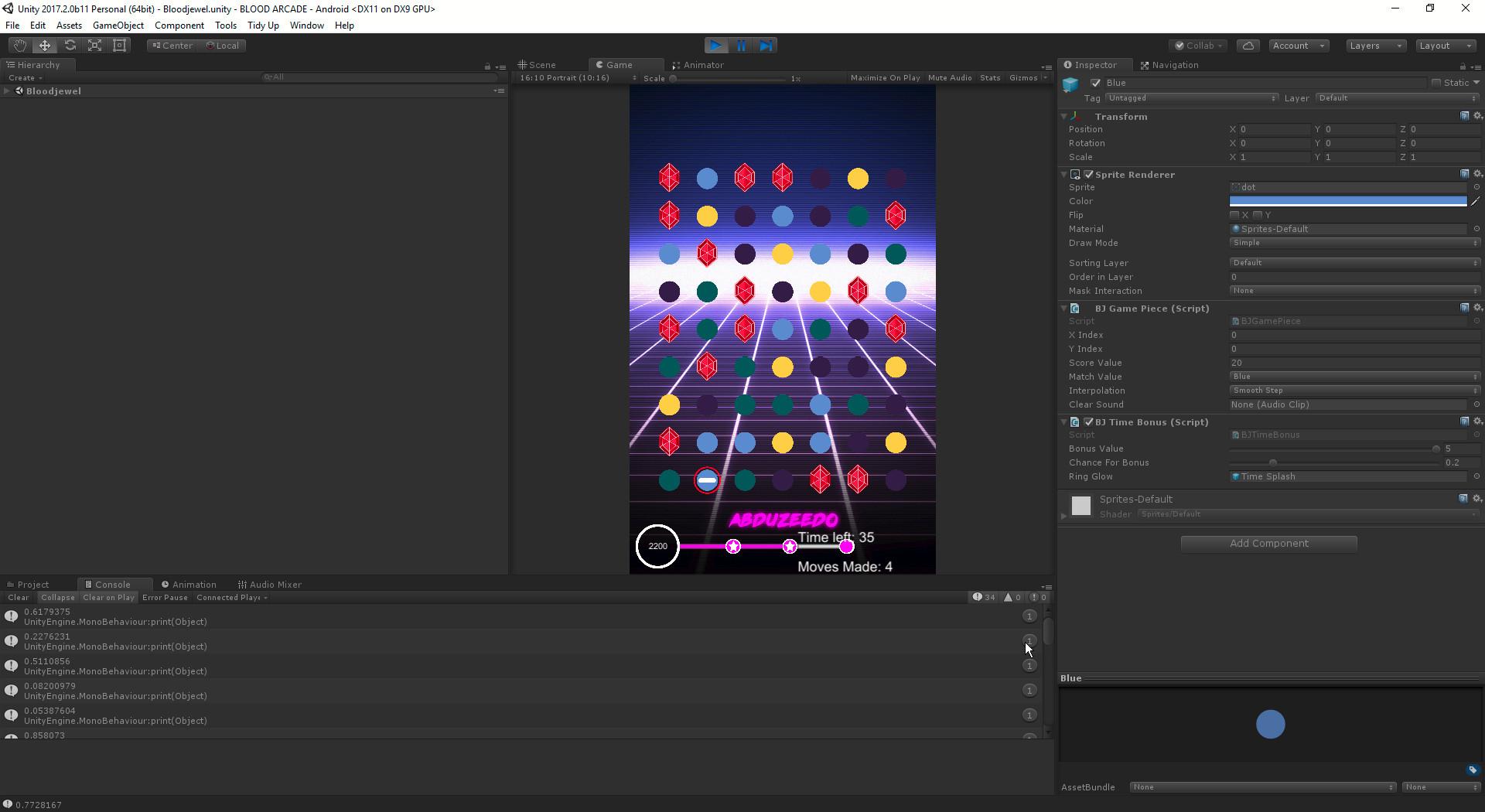Open the Collab button
The image size is (1485, 812).
[1199, 46]
